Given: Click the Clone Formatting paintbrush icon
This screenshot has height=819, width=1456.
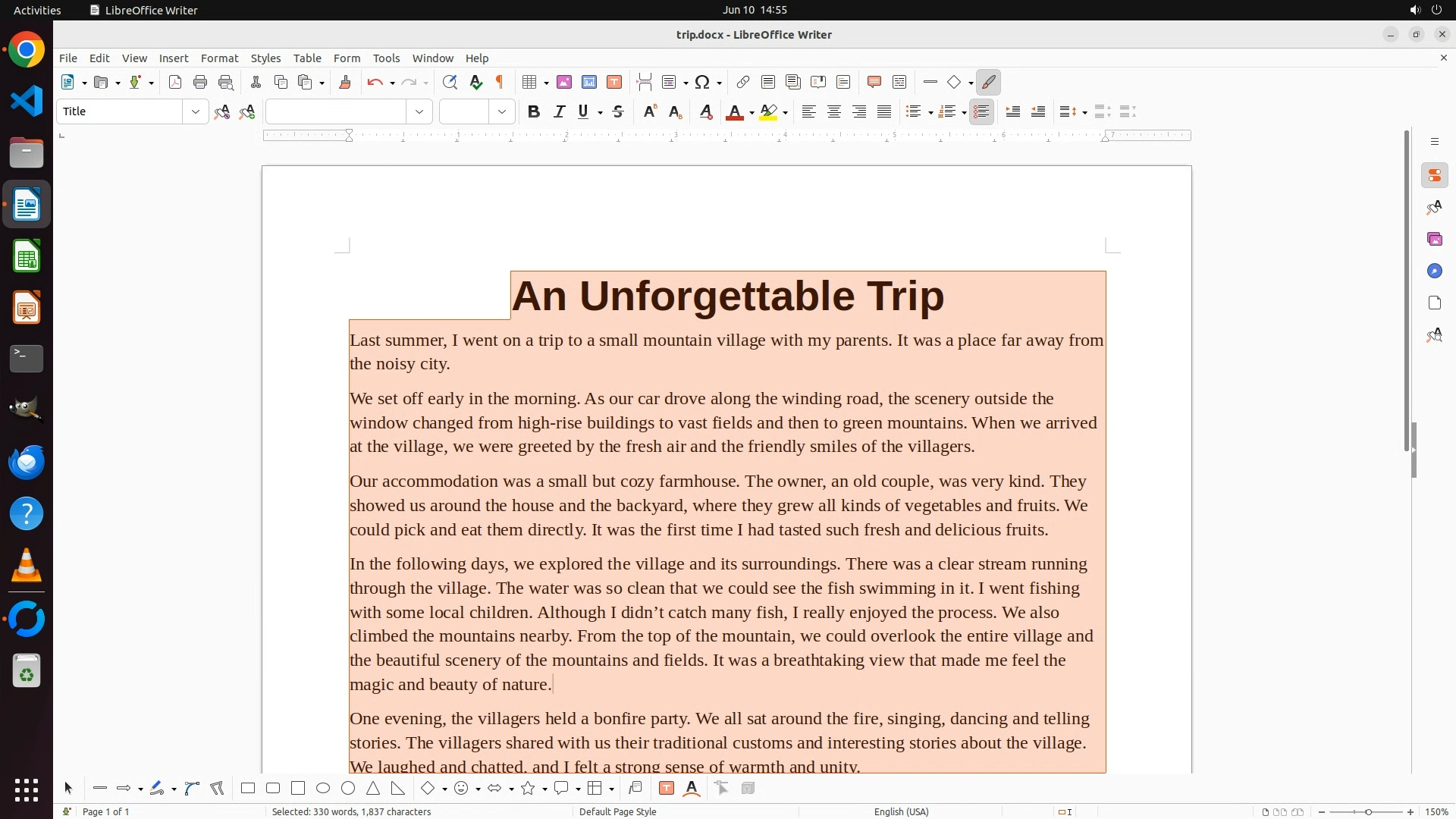Looking at the screenshot, I should pos(345,83).
